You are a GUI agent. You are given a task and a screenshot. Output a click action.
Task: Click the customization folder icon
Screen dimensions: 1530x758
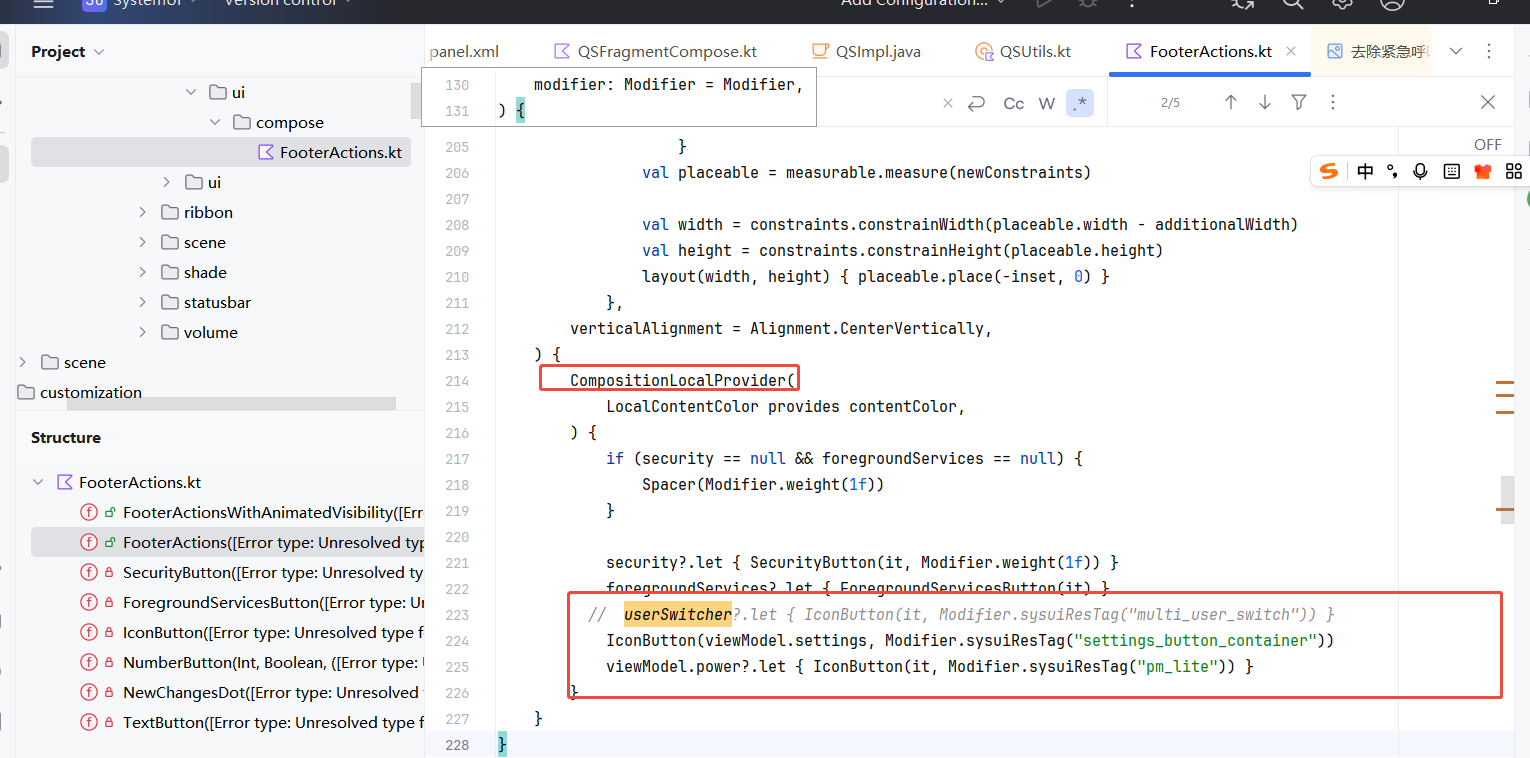[26, 392]
